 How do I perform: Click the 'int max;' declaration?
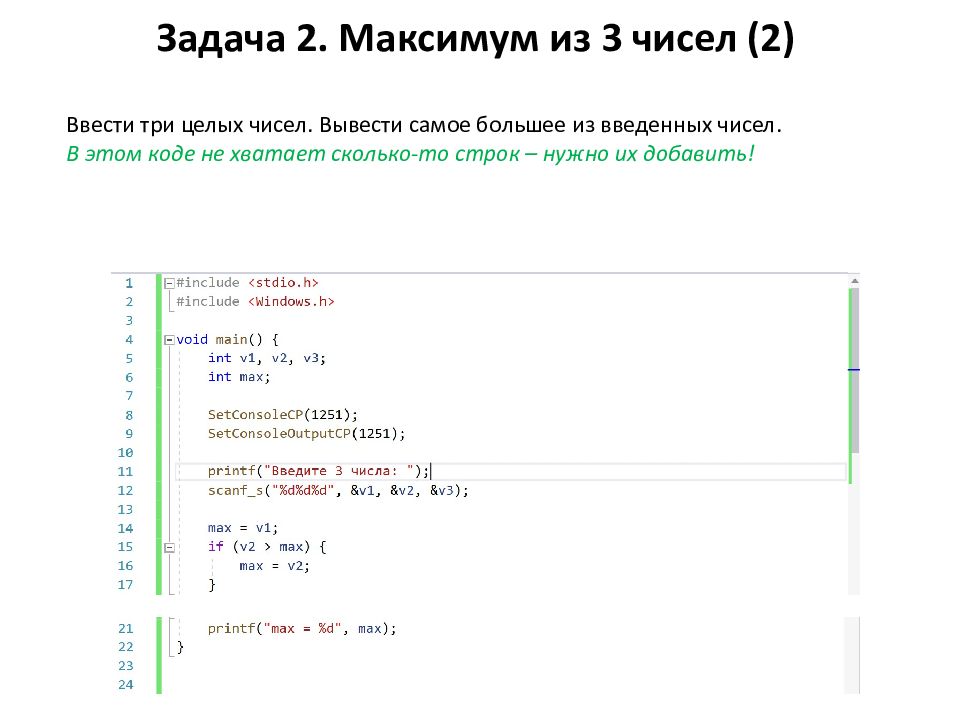[x=239, y=377]
